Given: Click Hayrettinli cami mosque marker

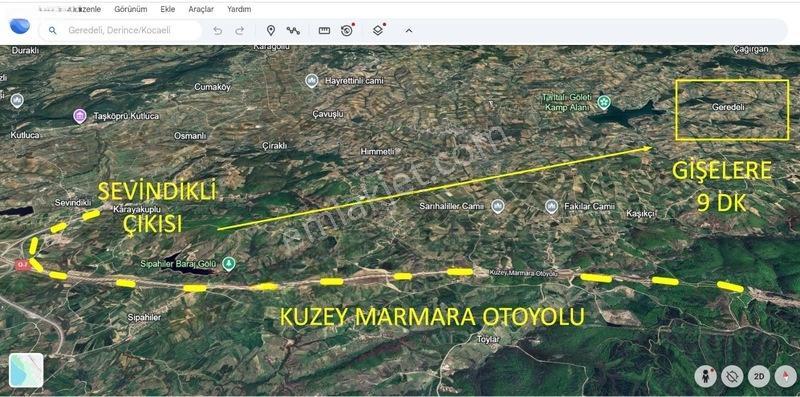Looking at the screenshot, I should [311, 81].
